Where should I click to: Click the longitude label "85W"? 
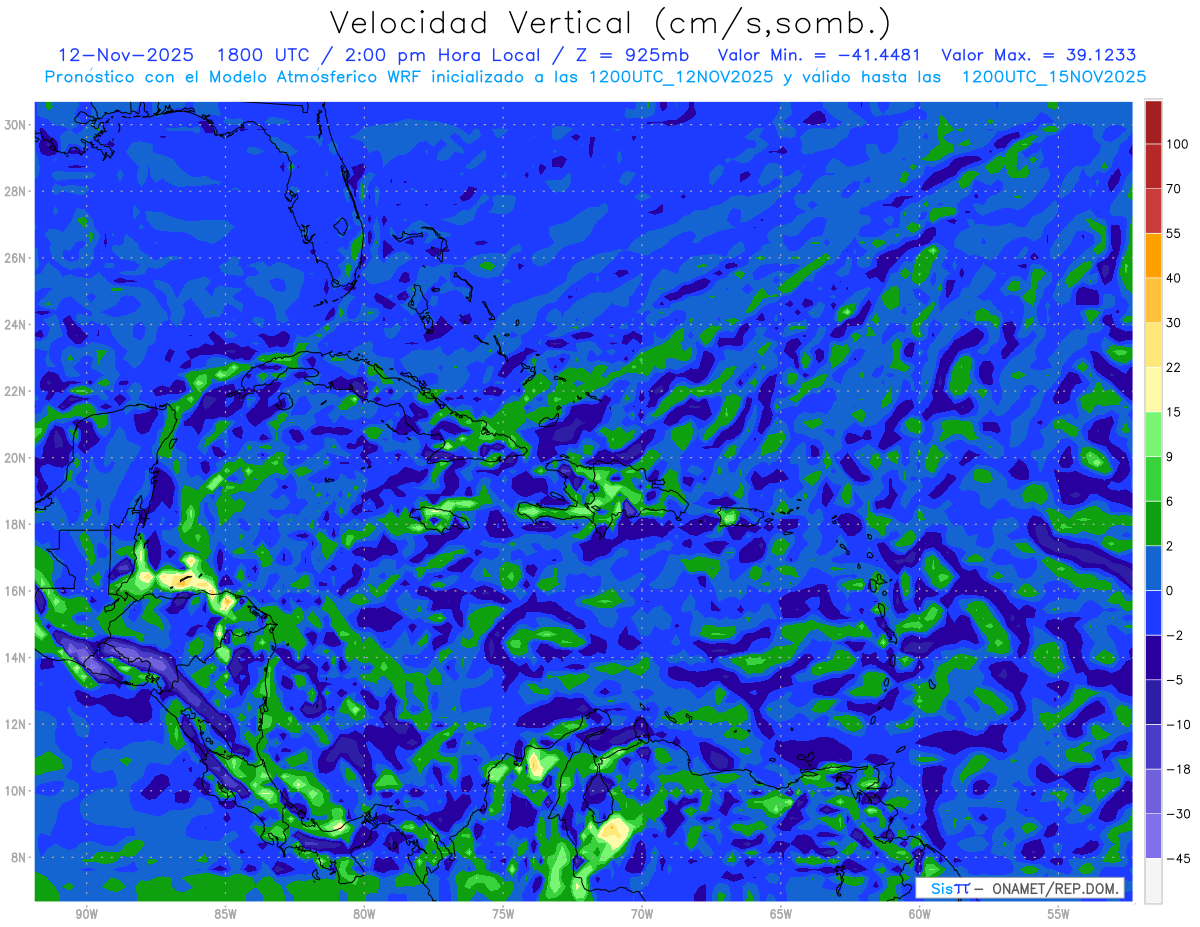(x=225, y=914)
